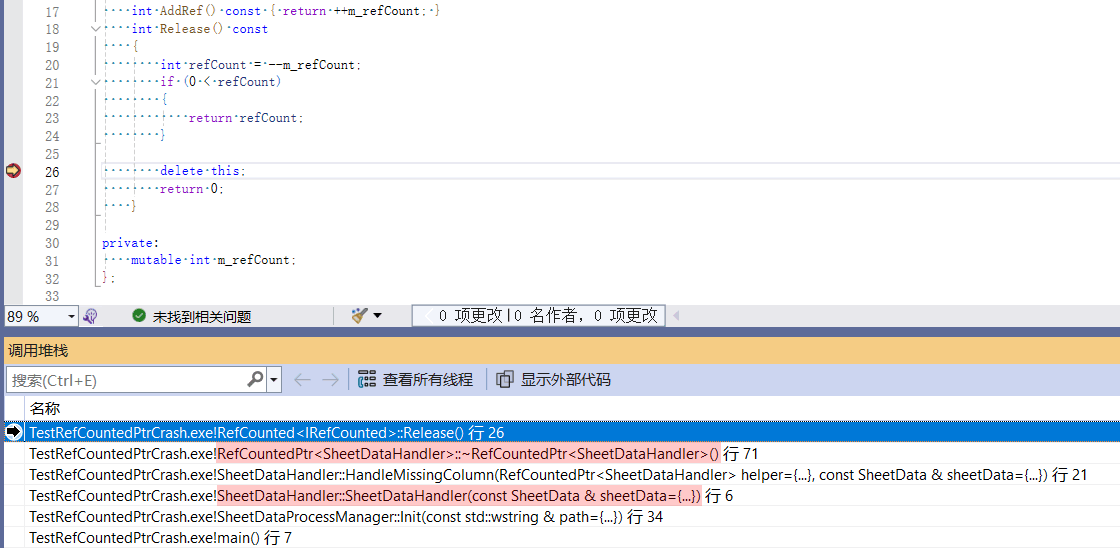Image resolution: width=1120 pixels, height=548 pixels.
Task: Select the RefCounted<IRefCounted>::Release() stack frame
Action: [x=573, y=433]
